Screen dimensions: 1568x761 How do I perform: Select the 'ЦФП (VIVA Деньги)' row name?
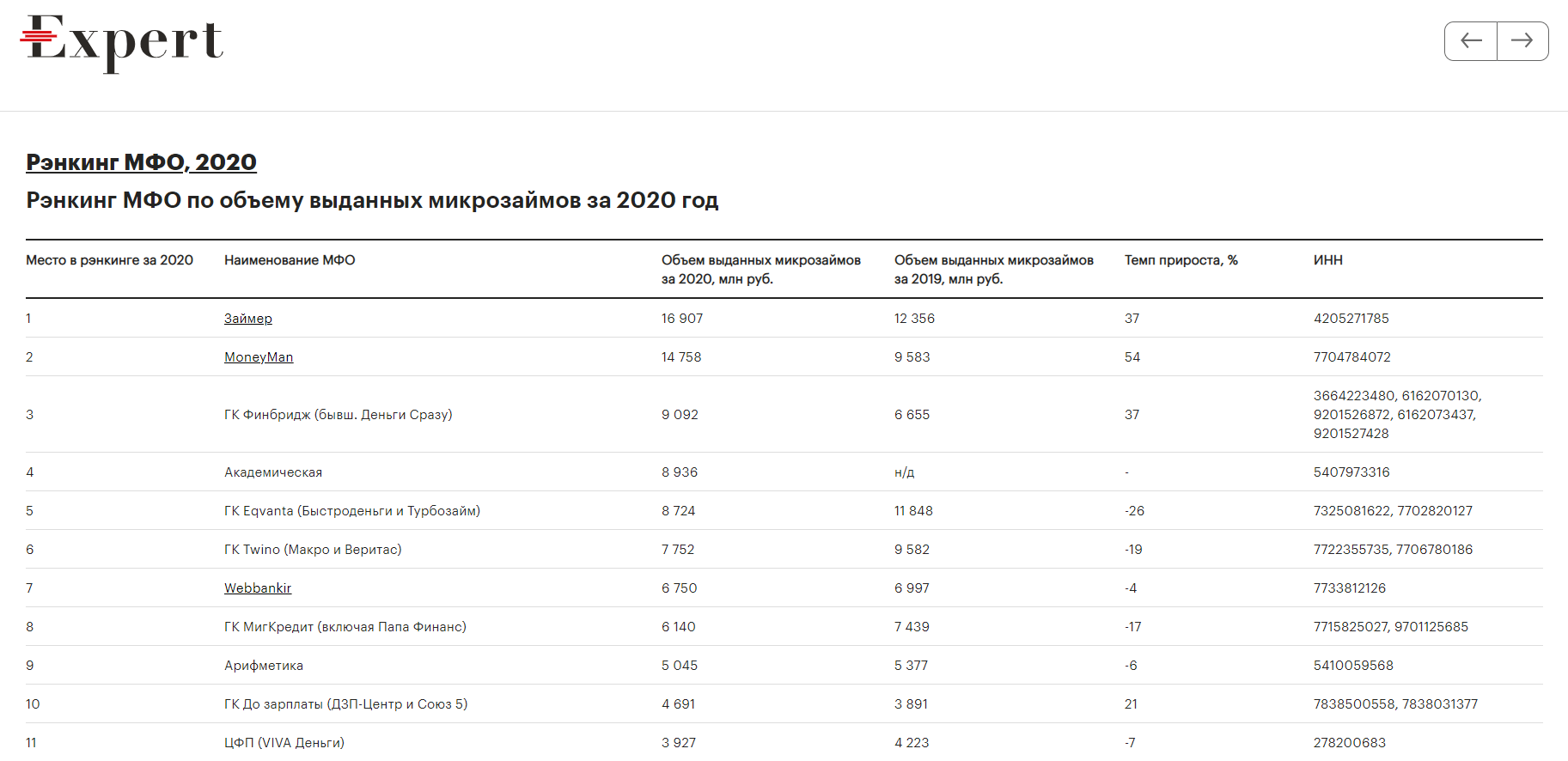(x=284, y=743)
